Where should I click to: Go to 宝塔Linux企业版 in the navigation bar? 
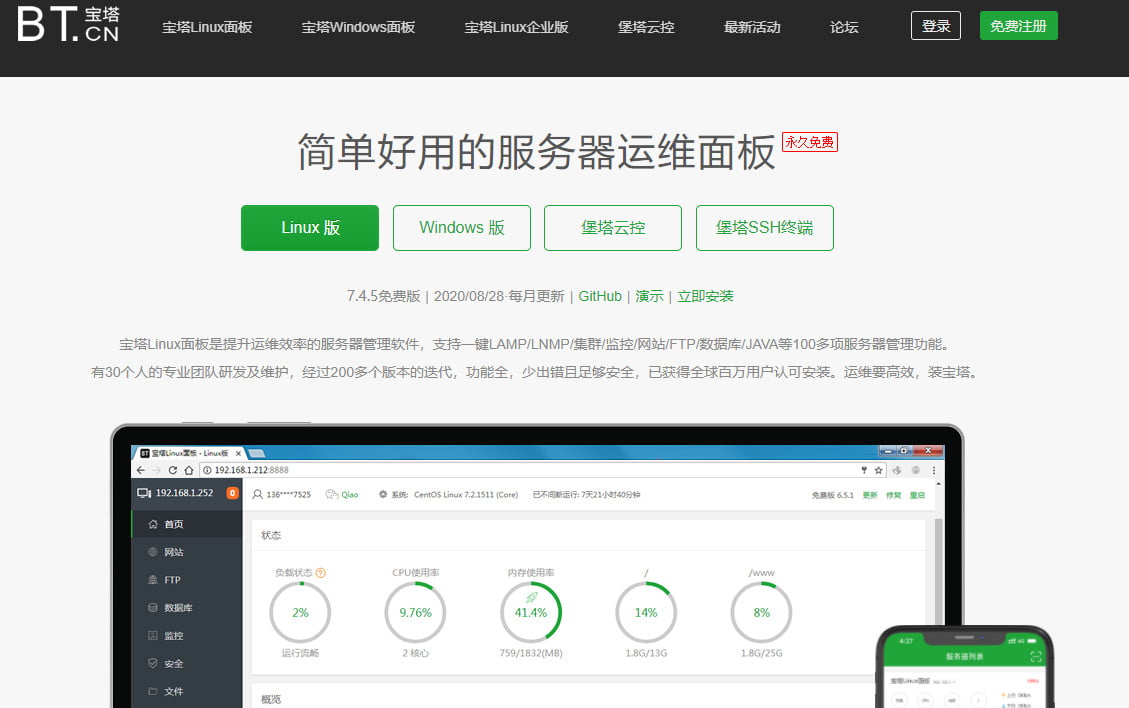516,27
